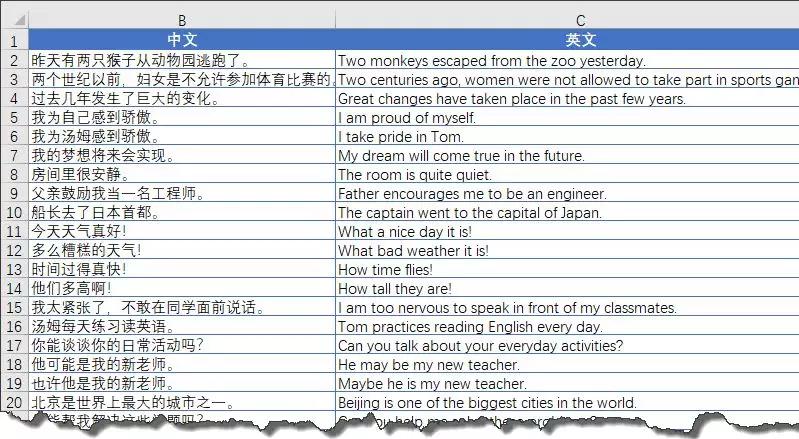Click the select-all corner triangle
The image size is (799, 439).
19,20
